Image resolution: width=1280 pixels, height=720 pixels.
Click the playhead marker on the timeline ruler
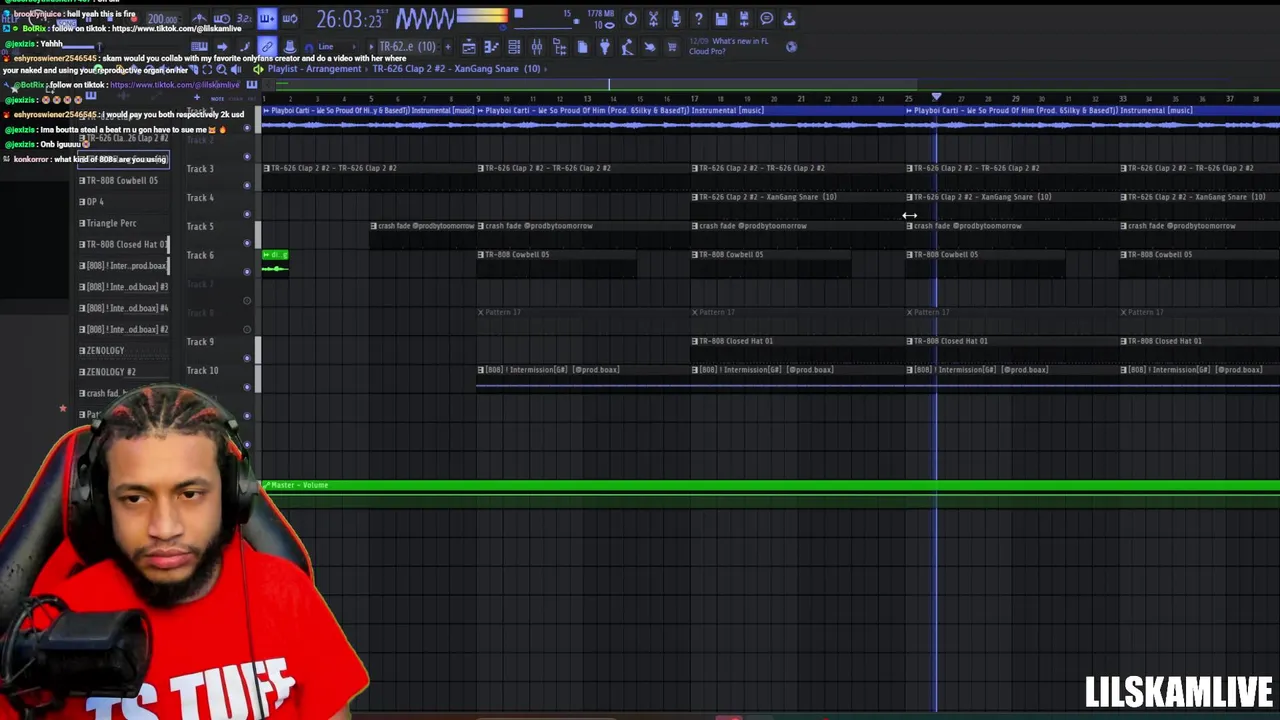[x=936, y=98]
